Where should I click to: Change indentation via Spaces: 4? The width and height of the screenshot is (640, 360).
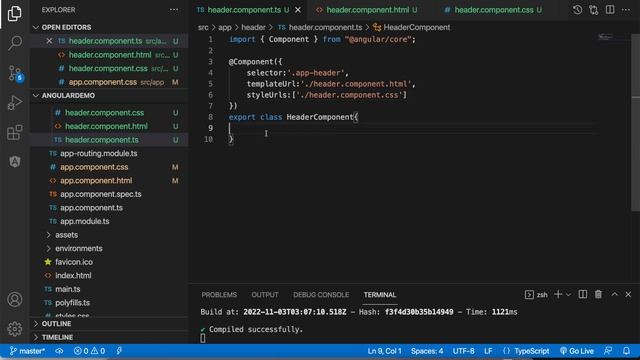[427, 351]
